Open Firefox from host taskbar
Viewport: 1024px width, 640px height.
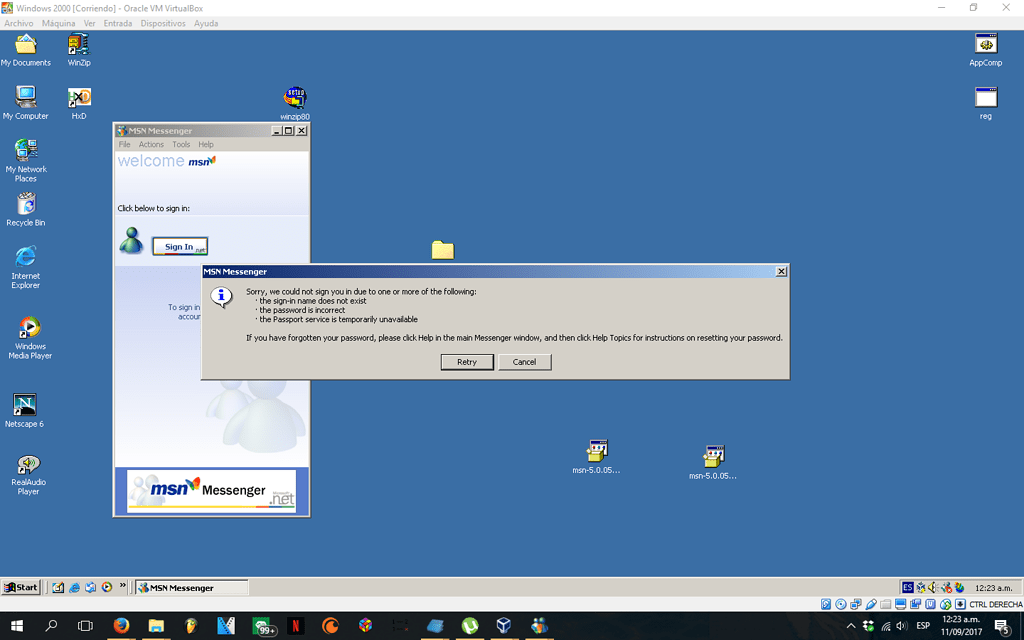tap(121, 626)
